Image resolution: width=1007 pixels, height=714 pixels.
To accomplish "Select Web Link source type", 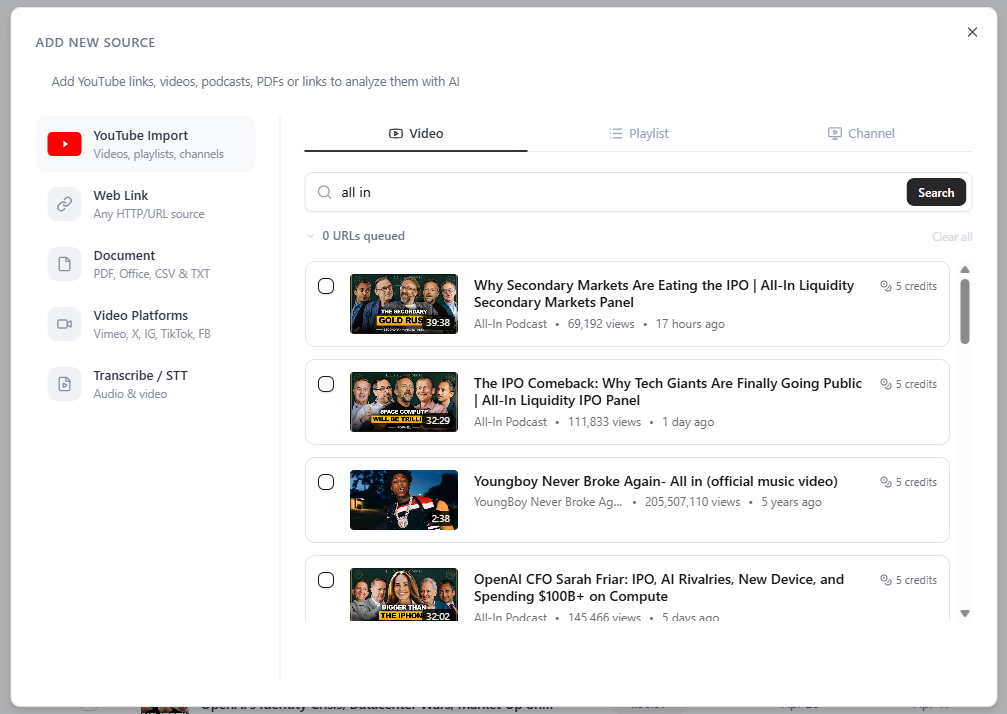I will pos(145,204).
